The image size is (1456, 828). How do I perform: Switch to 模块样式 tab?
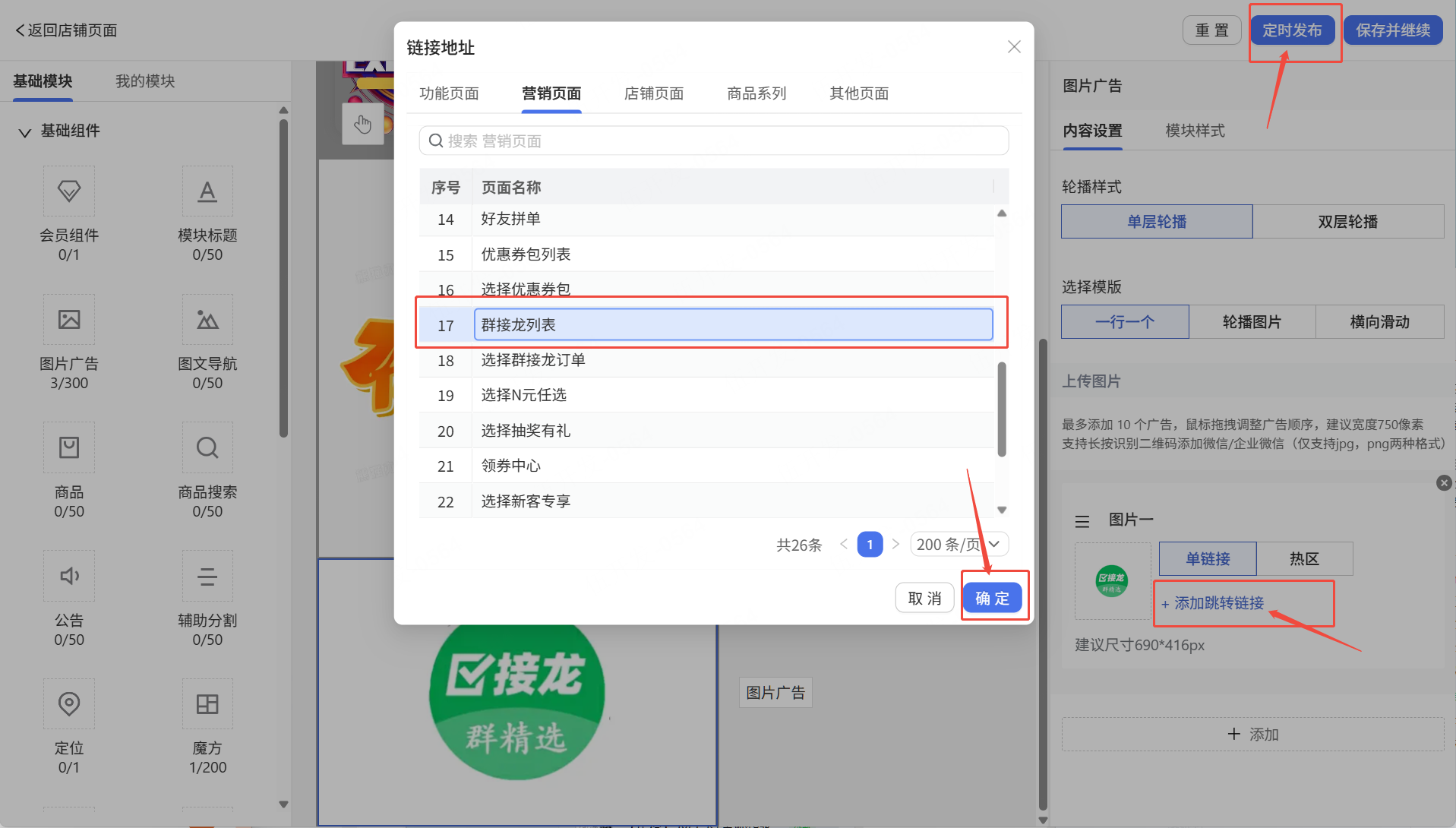click(1195, 131)
